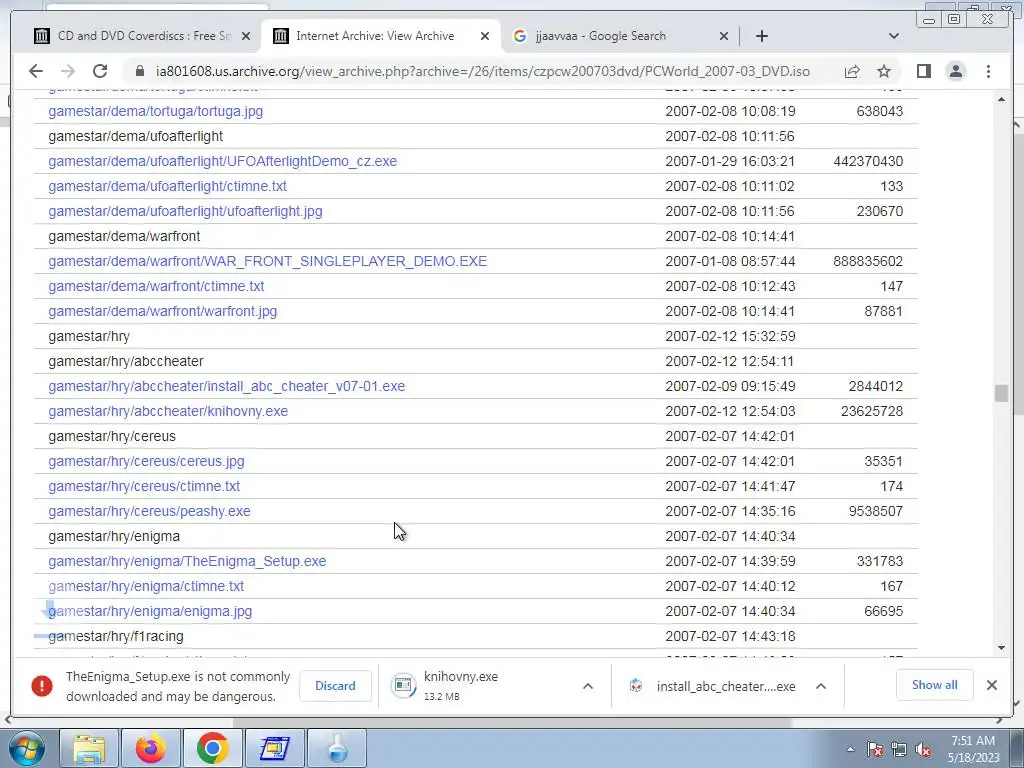Screen dimensions: 1024x768
Task: Close the Internet Archive View Archive tab
Action: pos(485,37)
